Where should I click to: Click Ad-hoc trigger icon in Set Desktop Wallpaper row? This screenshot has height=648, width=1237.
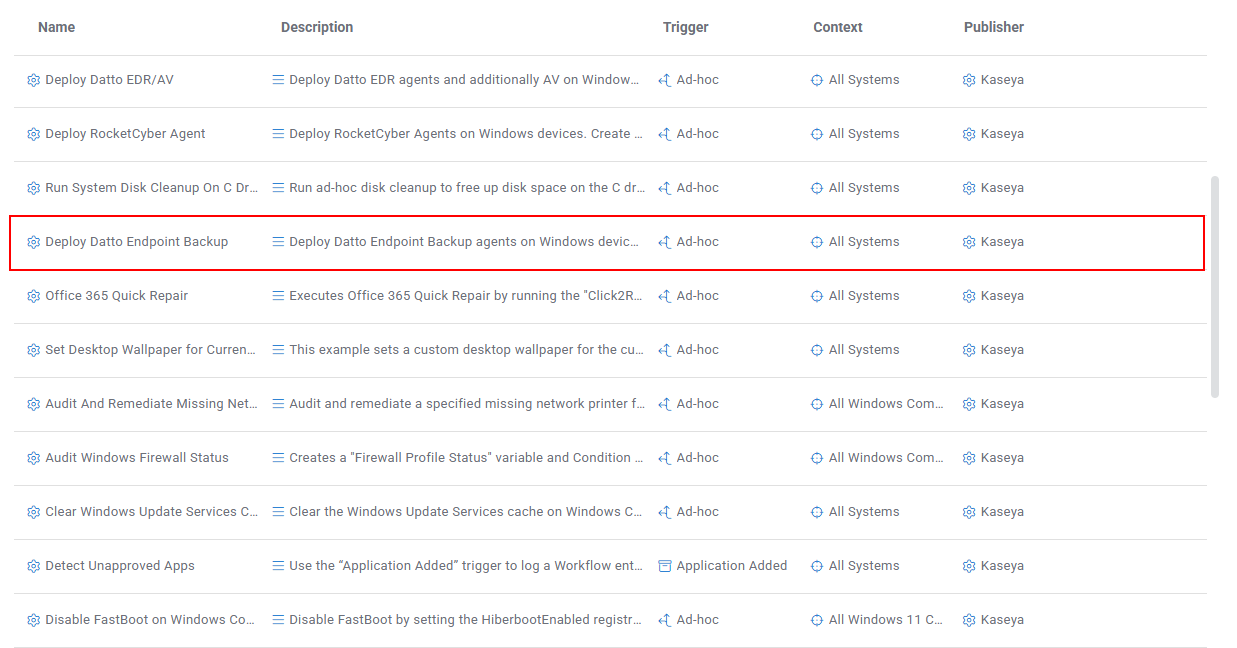pyautogui.click(x=665, y=350)
